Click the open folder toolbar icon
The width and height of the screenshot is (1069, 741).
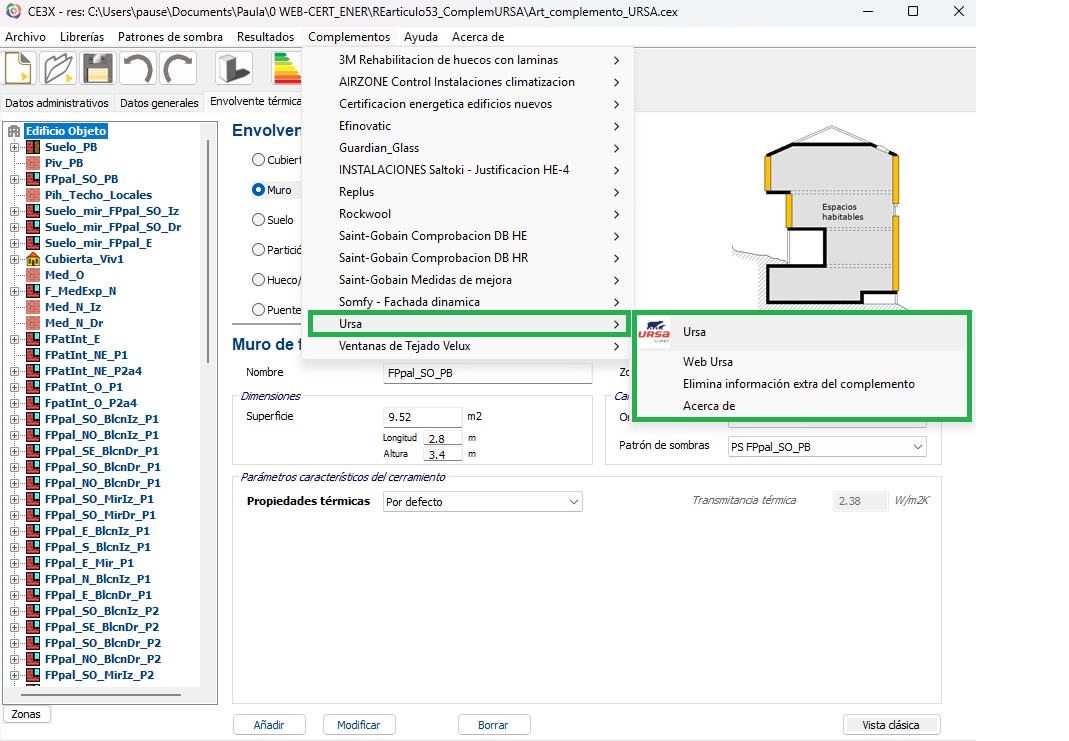click(x=59, y=68)
